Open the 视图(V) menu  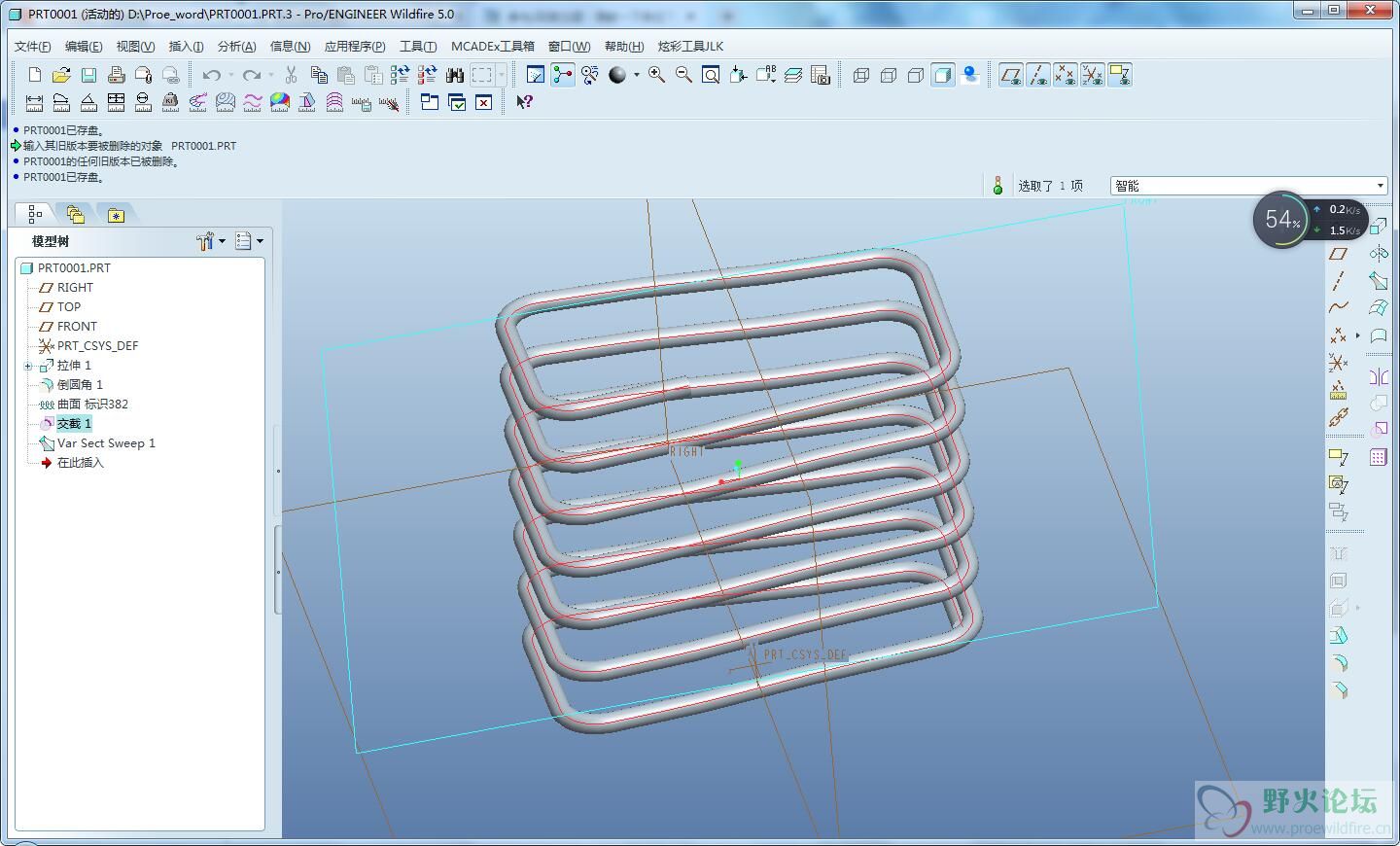tap(135, 46)
